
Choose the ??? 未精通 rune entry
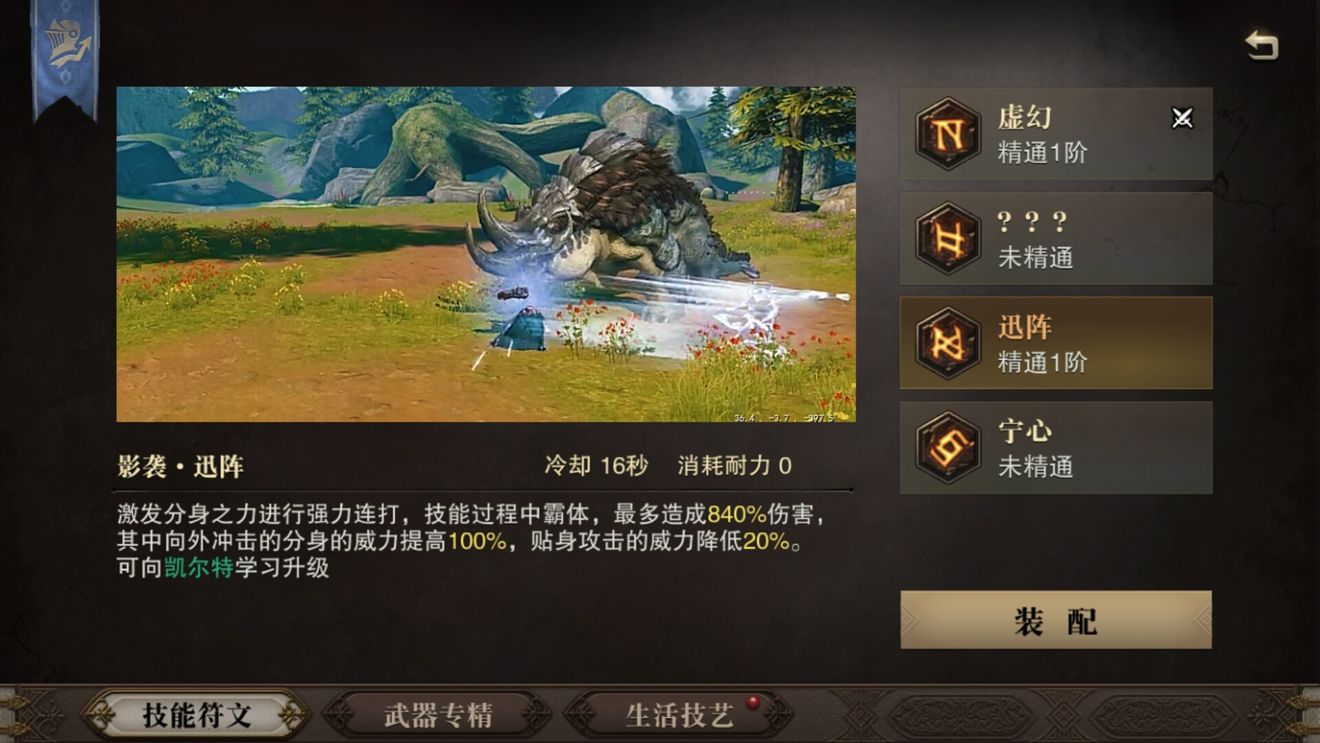click(x=1056, y=238)
